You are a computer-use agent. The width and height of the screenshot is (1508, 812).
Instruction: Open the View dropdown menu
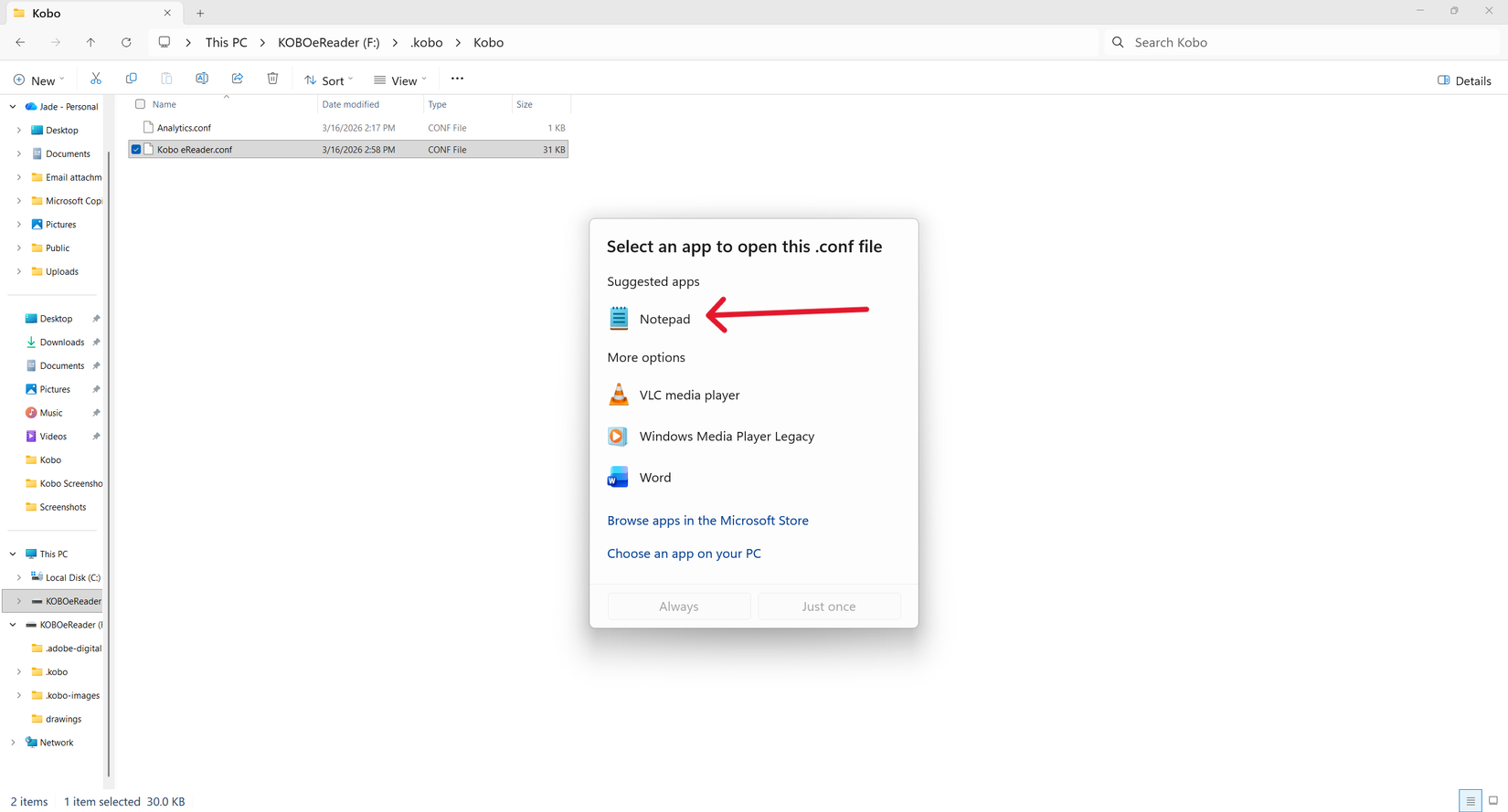pyautogui.click(x=400, y=80)
